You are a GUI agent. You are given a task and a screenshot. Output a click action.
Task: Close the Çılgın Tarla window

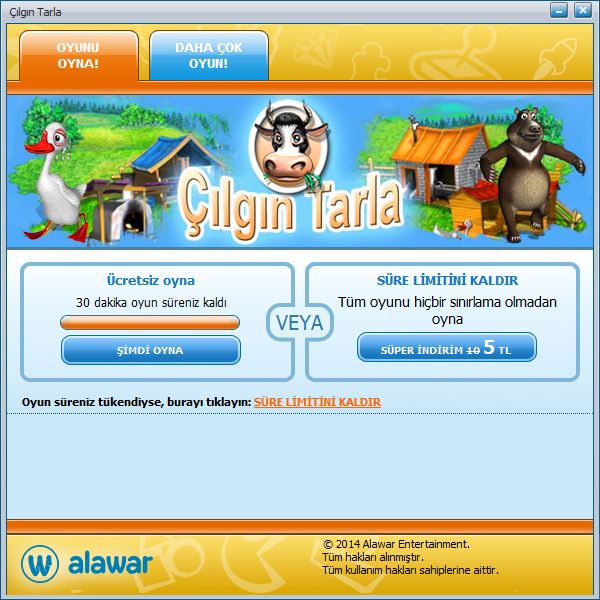(x=582, y=11)
